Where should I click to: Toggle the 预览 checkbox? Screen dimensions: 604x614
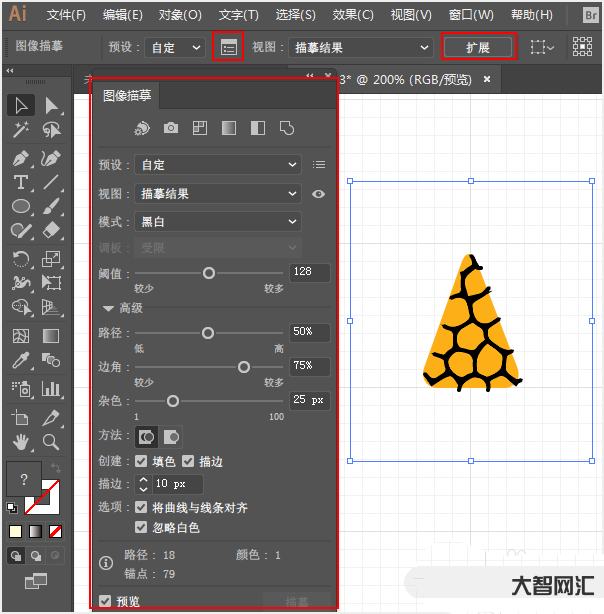[105, 601]
